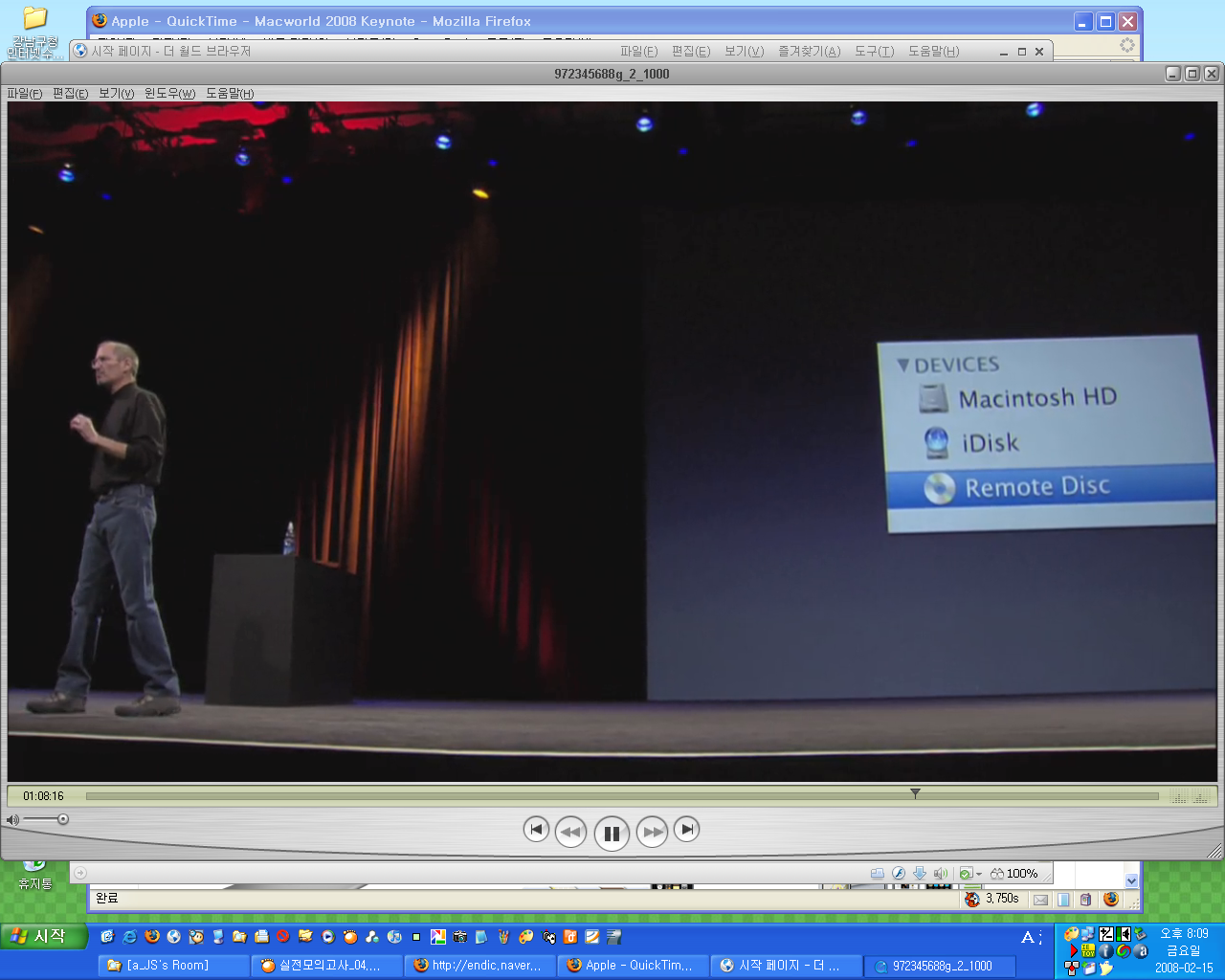Image resolution: width=1225 pixels, height=980 pixels.
Task: Click the 시작 Start button
Action: (x=44, y=936)
